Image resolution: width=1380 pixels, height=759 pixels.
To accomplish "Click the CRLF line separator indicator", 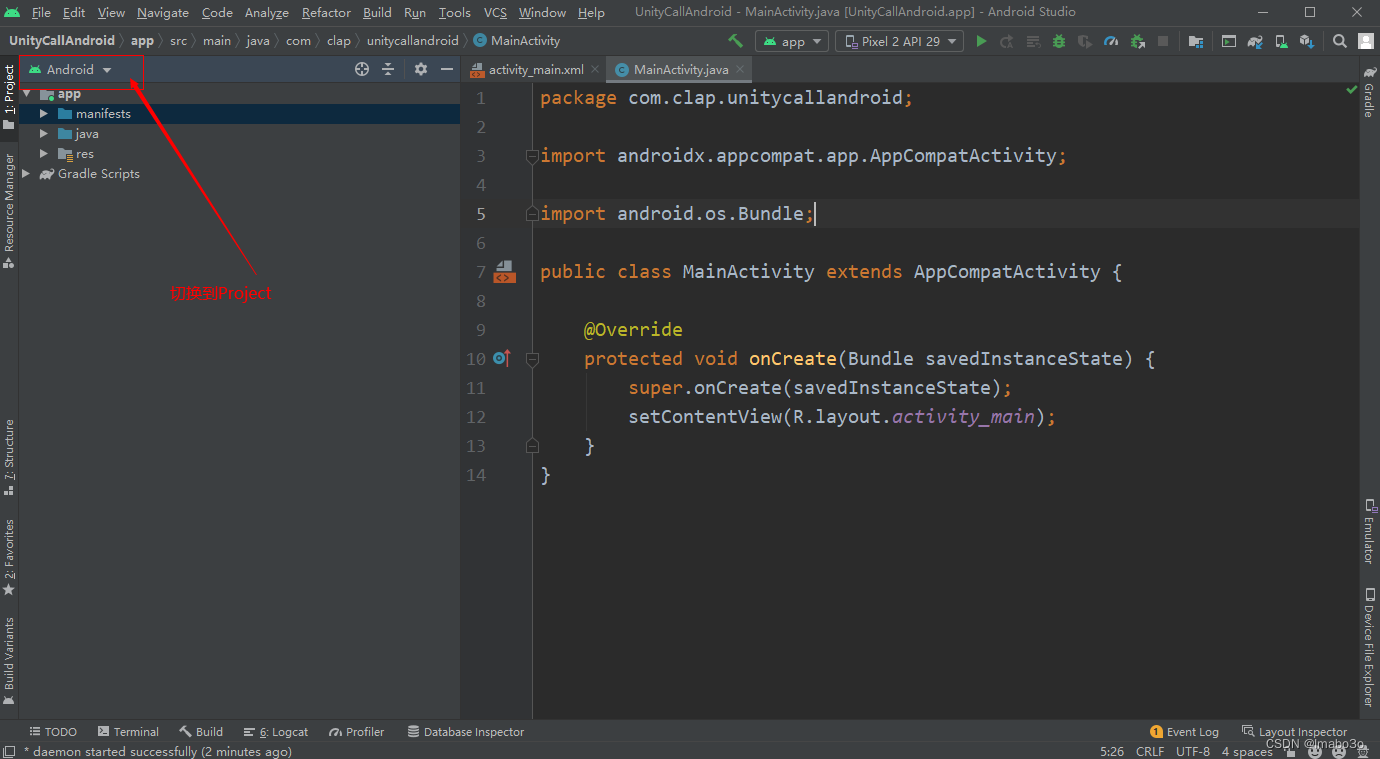I will [1150, 751].
